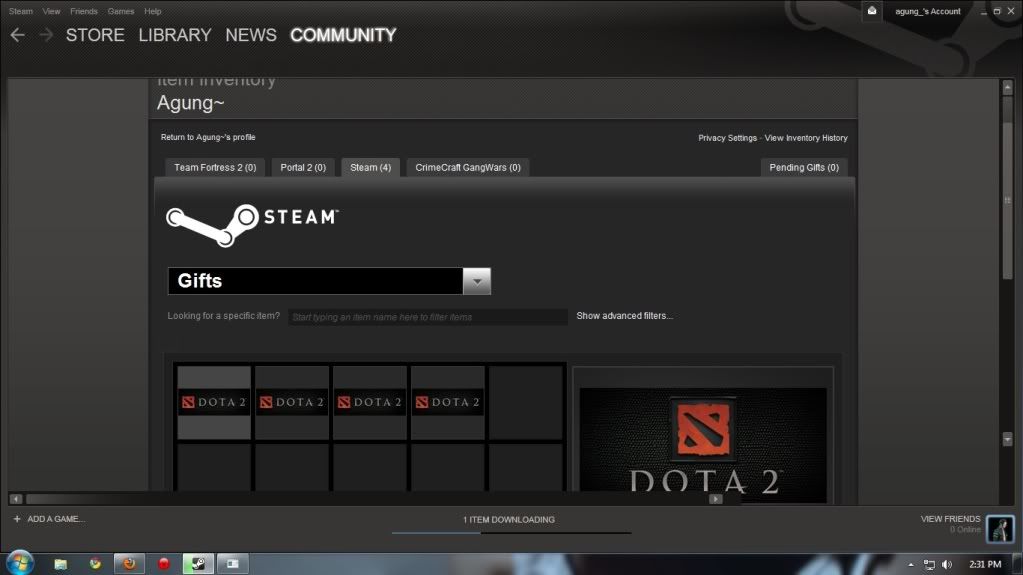Viewport: 1023px width, 575px height.
Task: Open the friends avatar icon
Action: 1000,528
